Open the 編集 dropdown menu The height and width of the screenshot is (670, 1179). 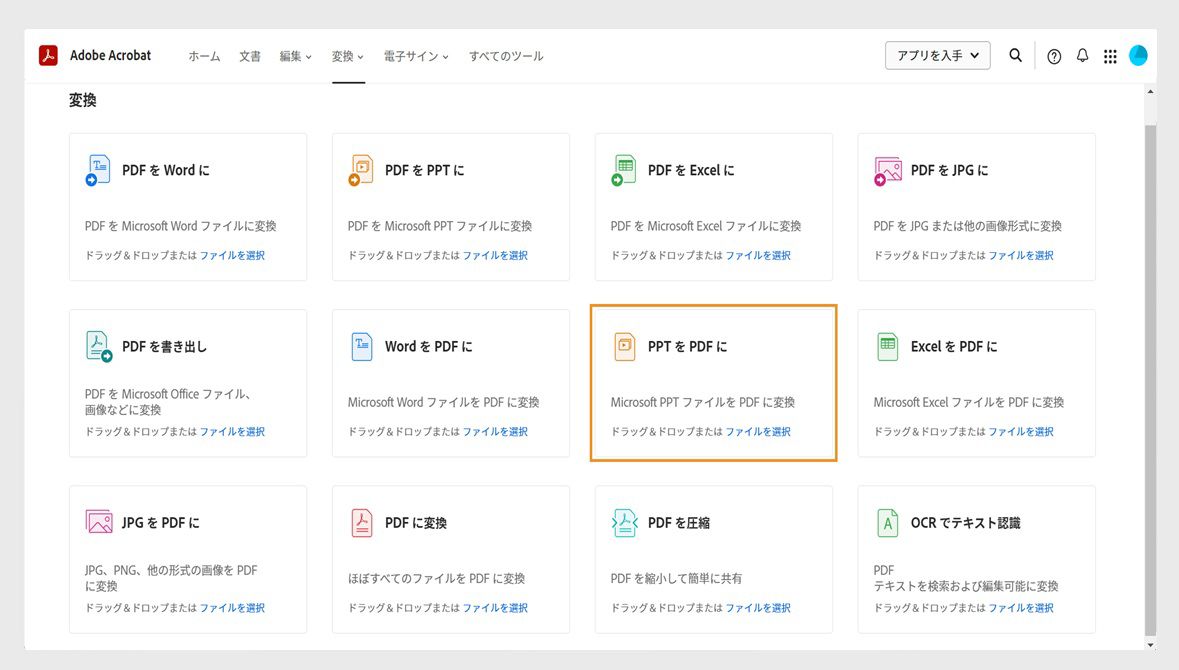[x=294, y=56]
